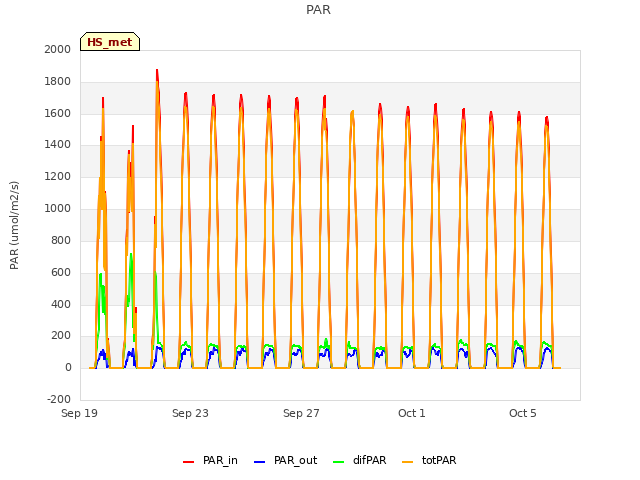Click the 1600 y-axis tick label
640x480 pixels.
[58, 113]
